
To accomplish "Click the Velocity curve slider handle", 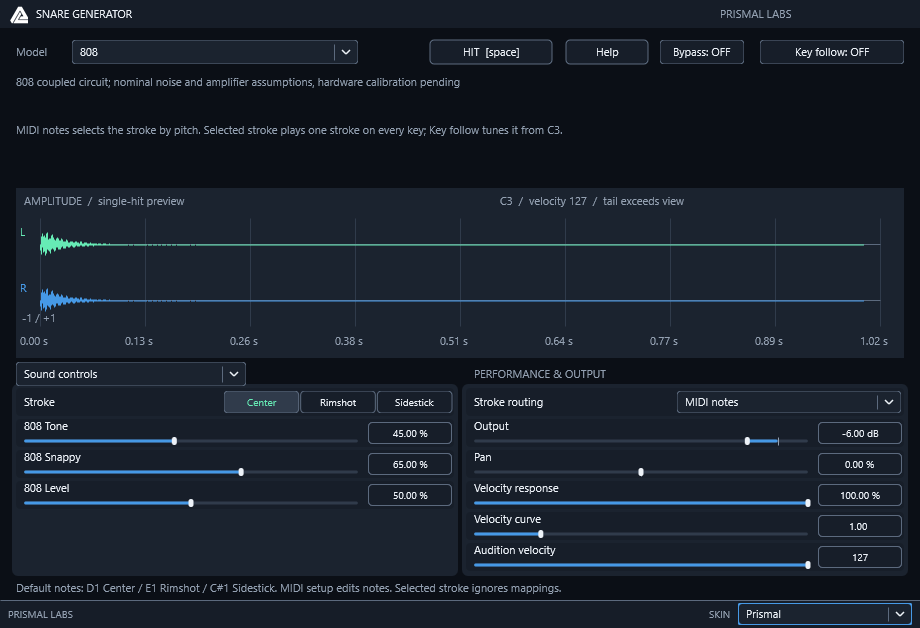I will pos(540,534).
